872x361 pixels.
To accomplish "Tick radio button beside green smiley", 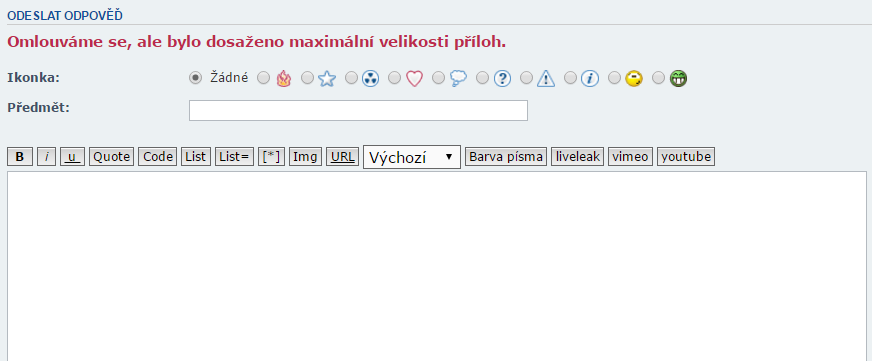I will (x=658, y=78).
